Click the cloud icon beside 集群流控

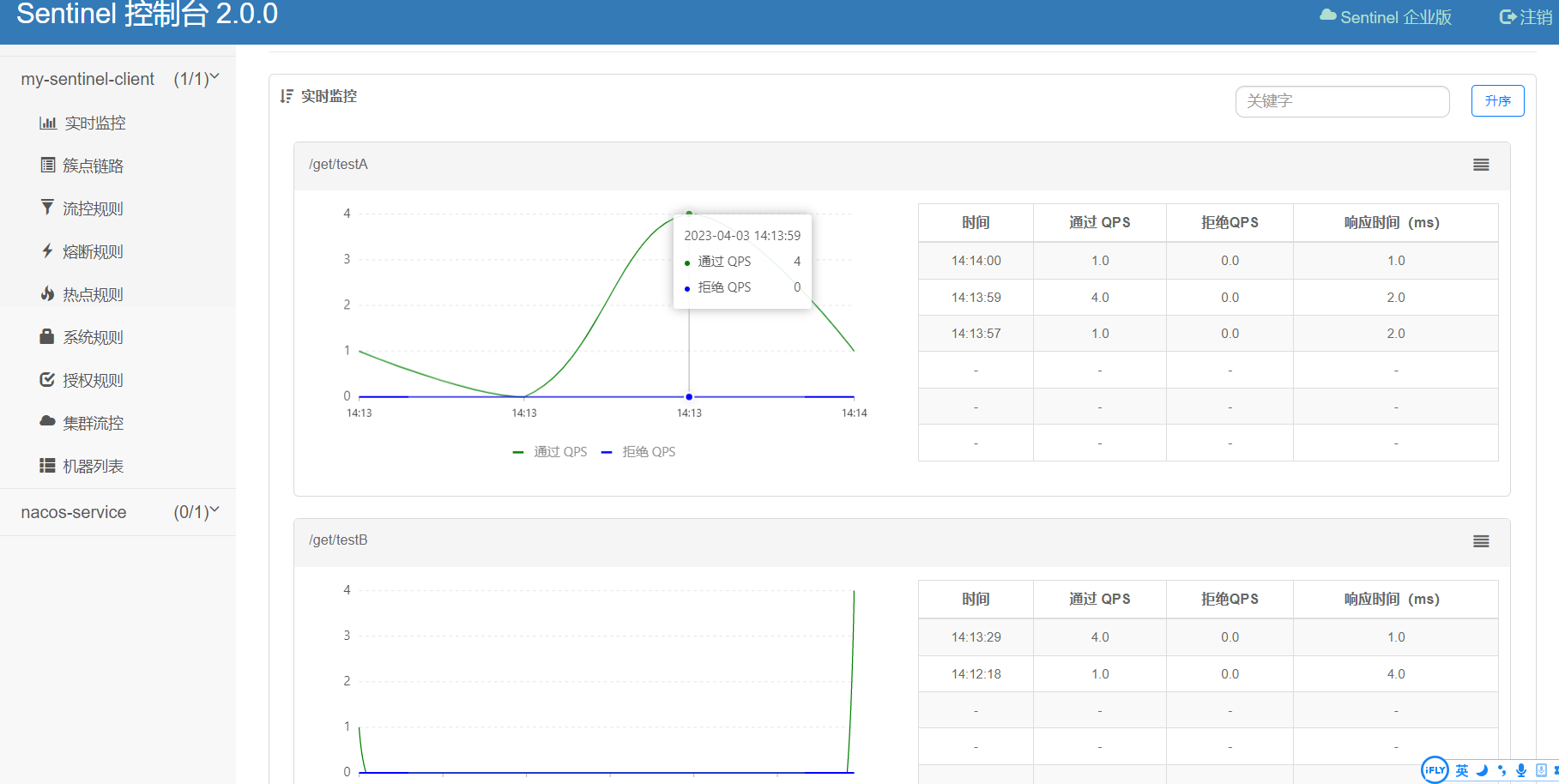47,421
